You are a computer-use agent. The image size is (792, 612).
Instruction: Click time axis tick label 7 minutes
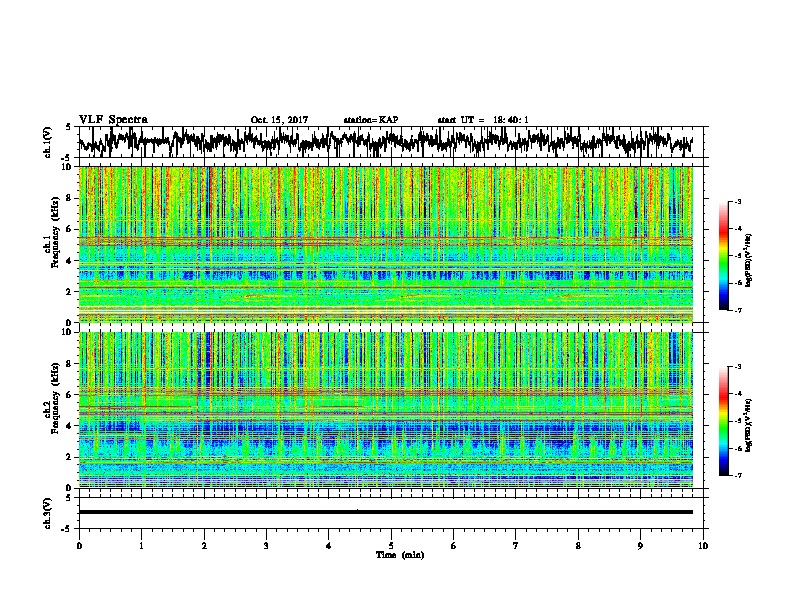coord(516,546)
